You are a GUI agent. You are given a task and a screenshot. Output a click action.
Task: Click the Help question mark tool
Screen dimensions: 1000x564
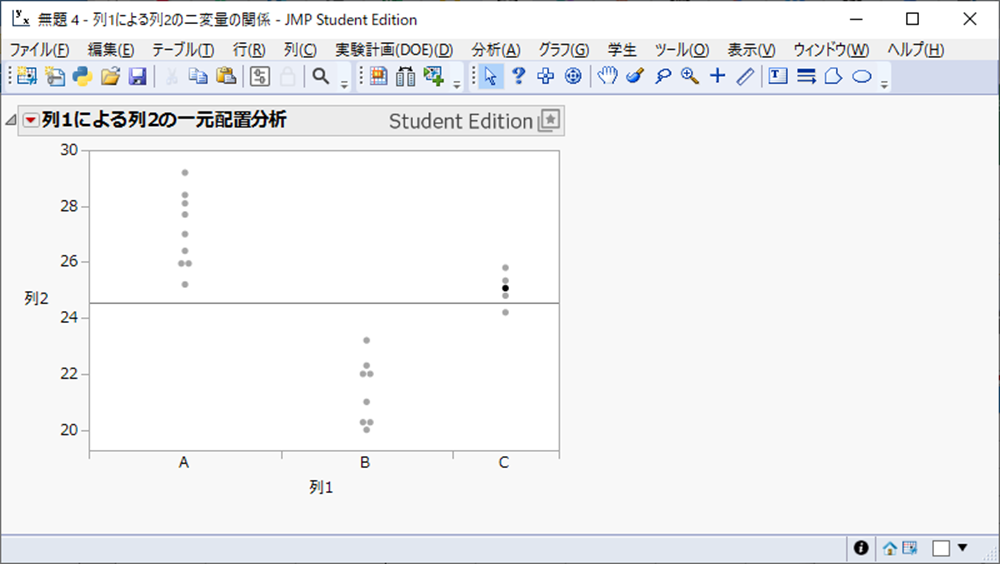518,76
